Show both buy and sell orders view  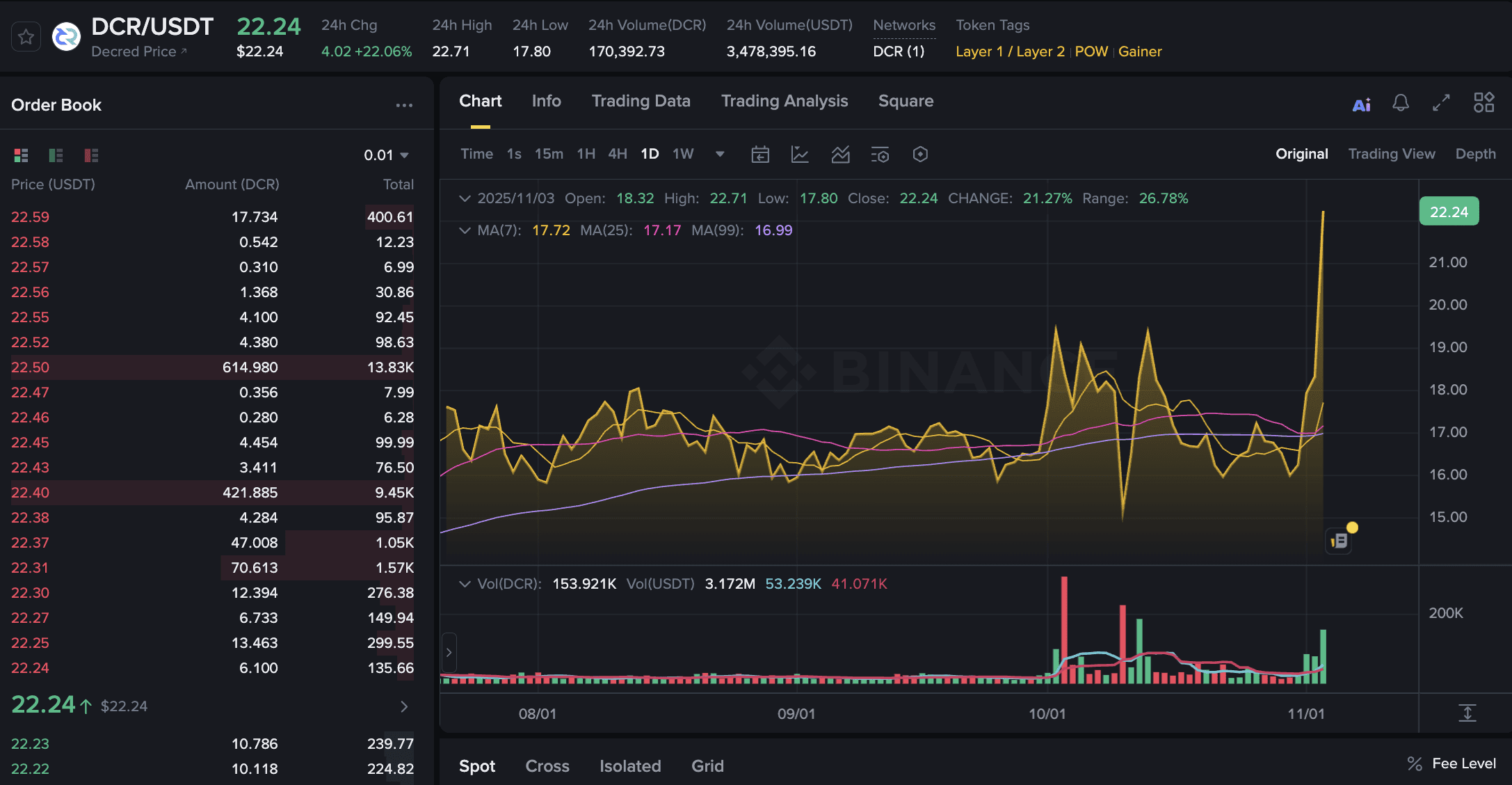(x=22, y=155)
